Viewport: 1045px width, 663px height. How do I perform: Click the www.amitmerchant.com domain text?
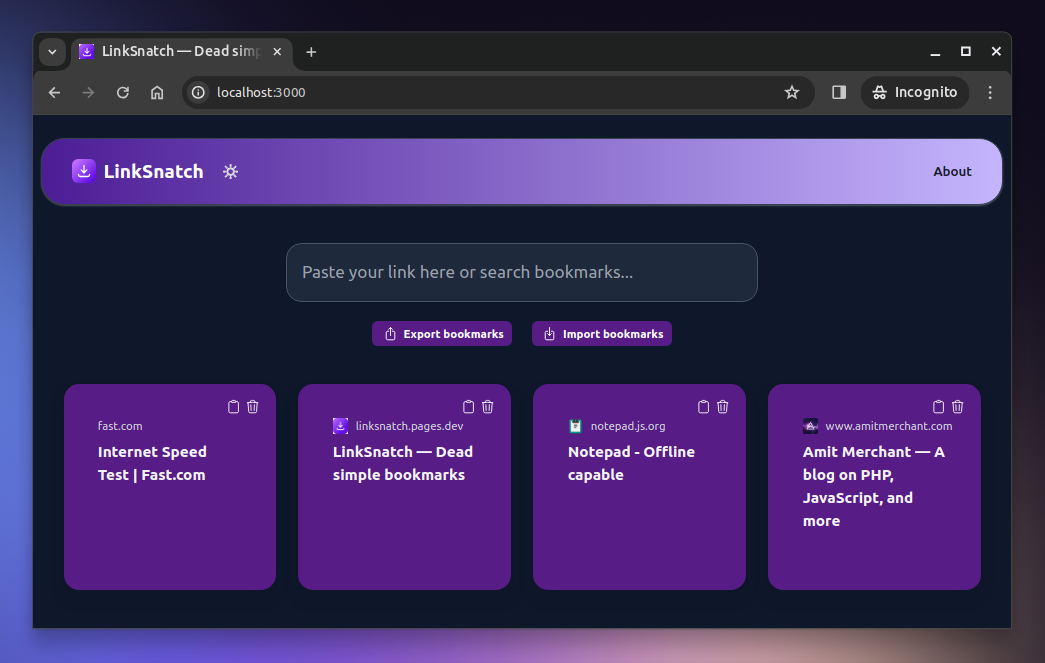point(888,426)
